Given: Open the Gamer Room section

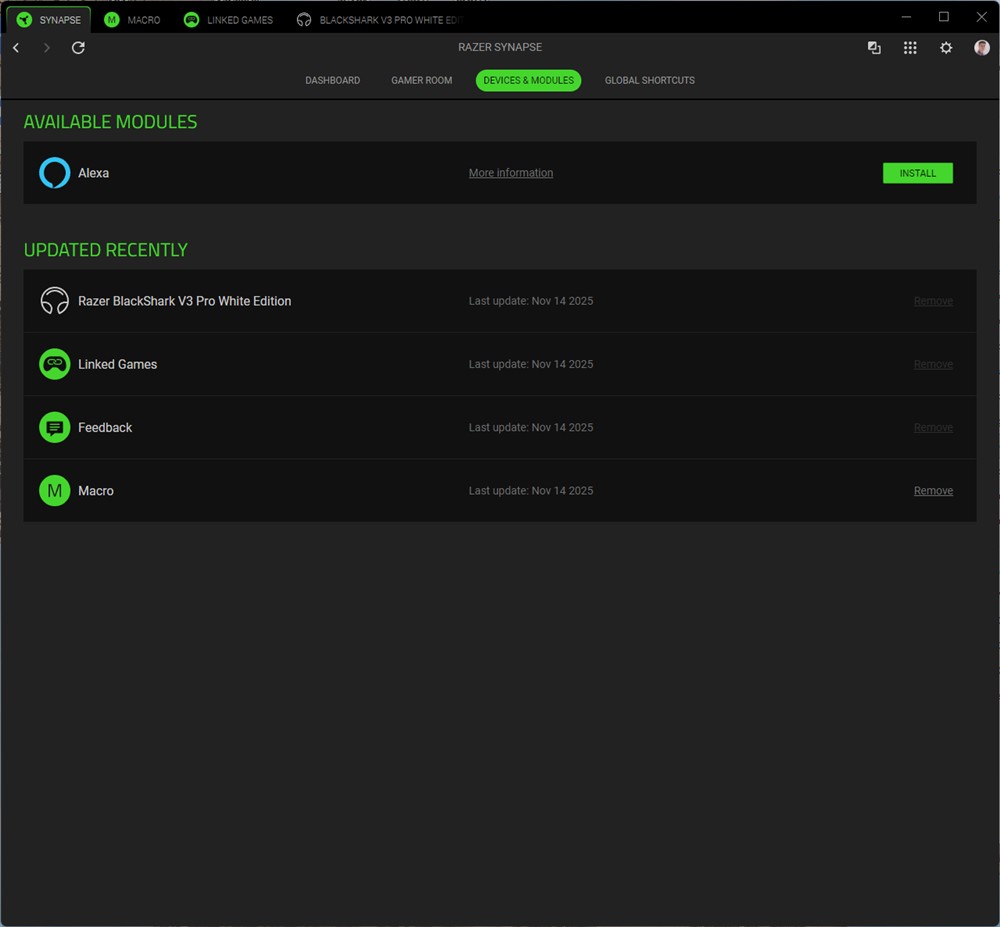Looking at the screenshot, I should tap(421, 80).
